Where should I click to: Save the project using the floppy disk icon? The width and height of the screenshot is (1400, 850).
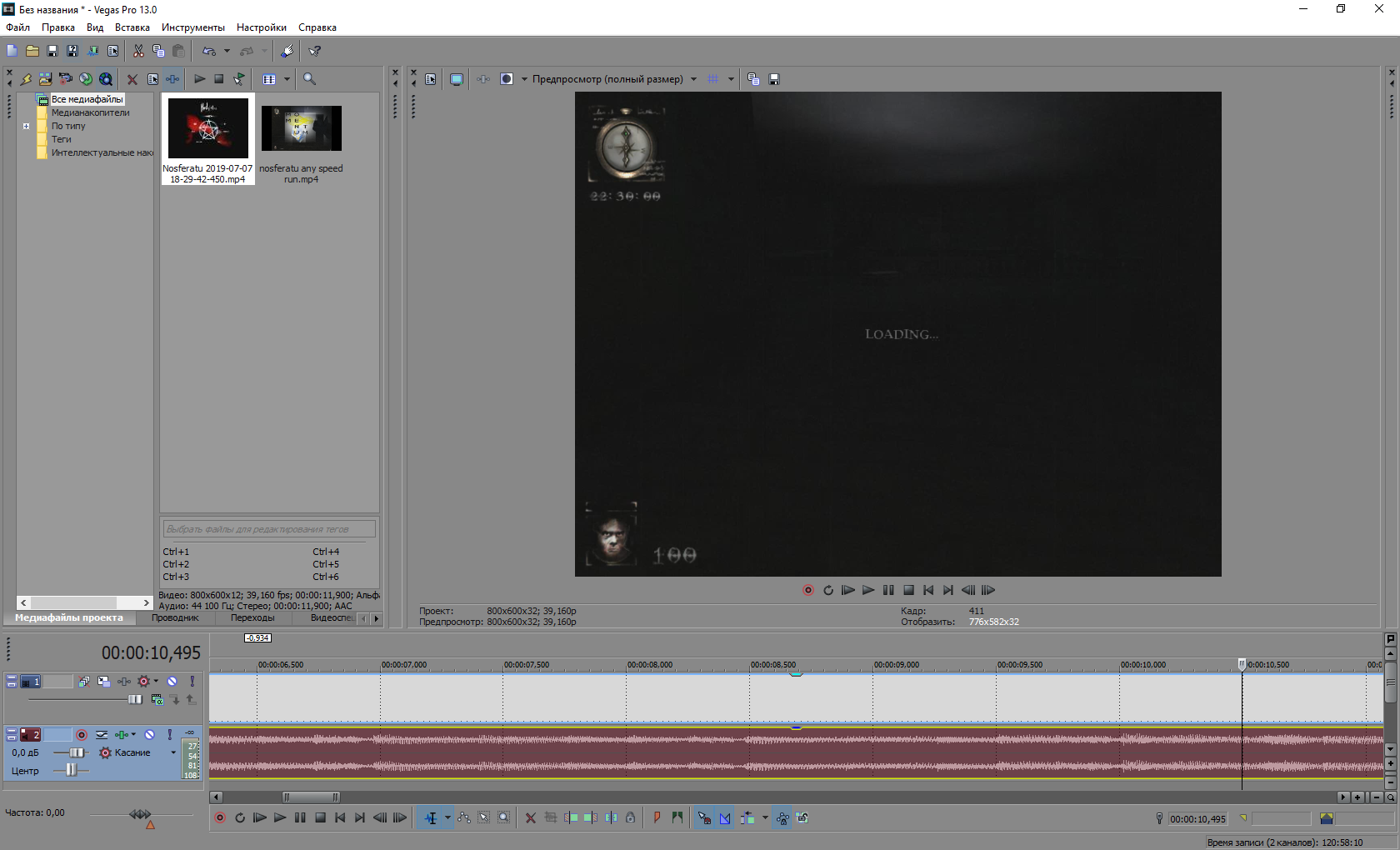coord(52,51)
